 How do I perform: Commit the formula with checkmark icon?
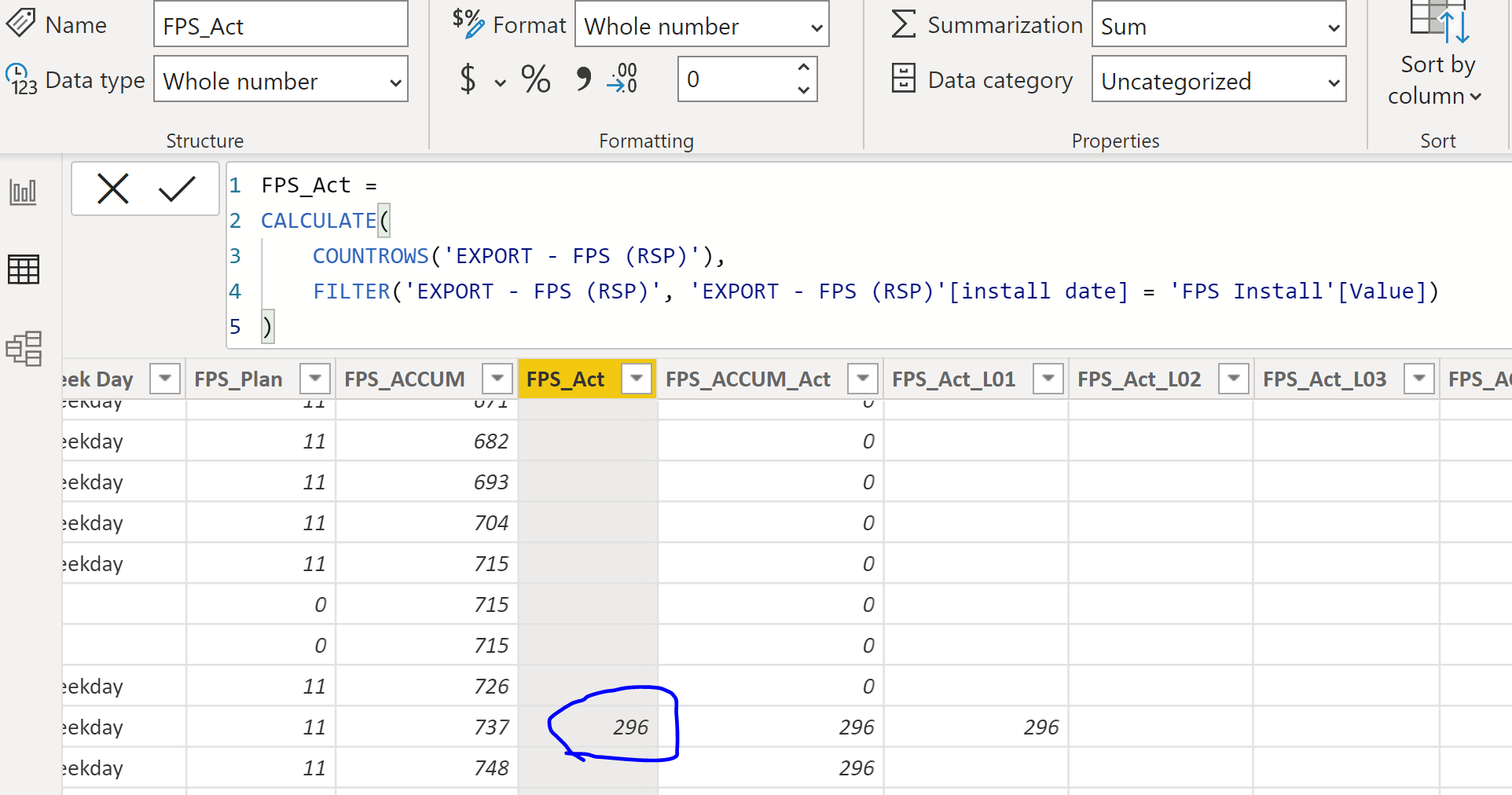[x=177, y=189]
